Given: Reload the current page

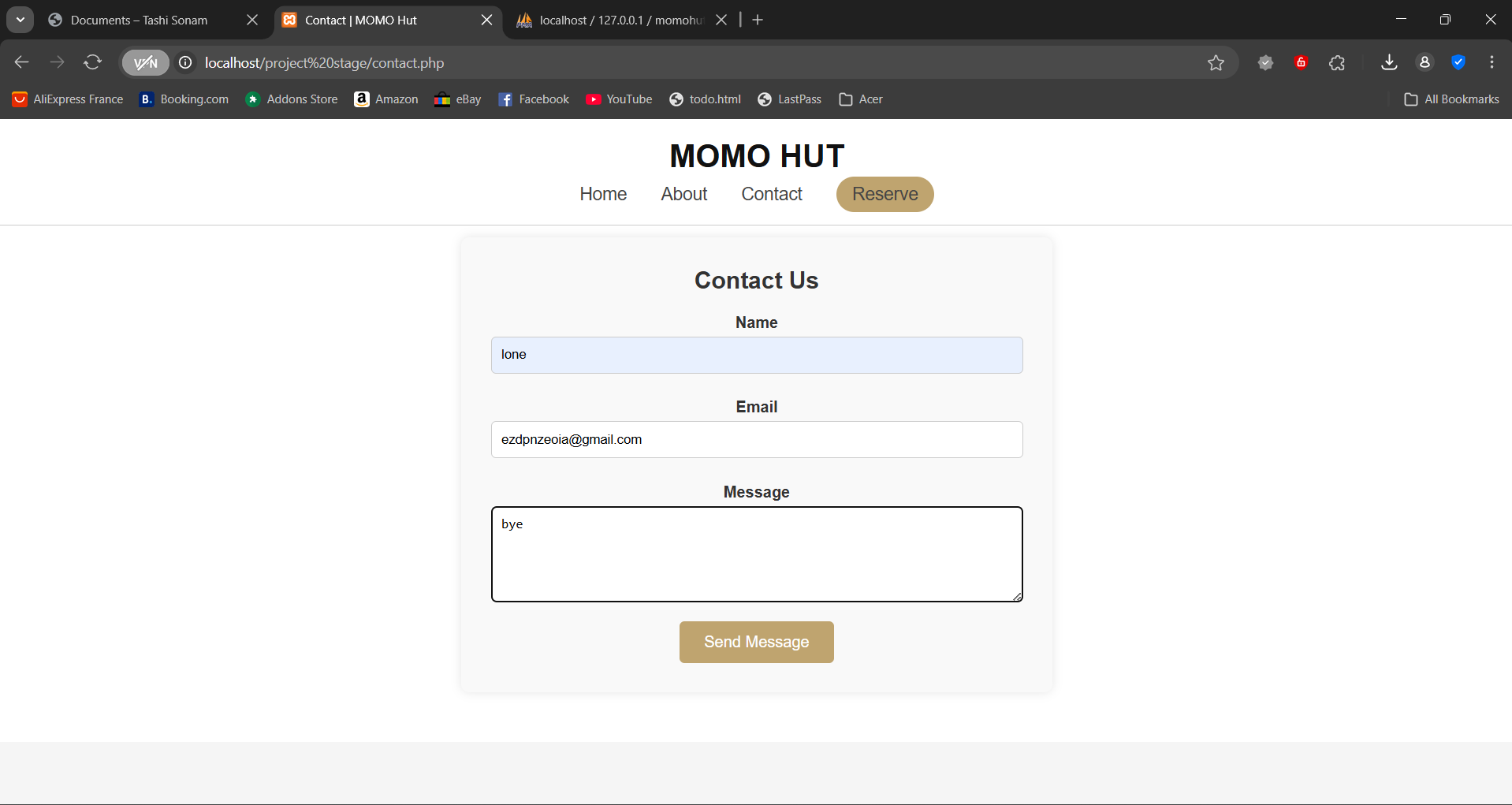Looking at the screenshot, I should (x=92, y=62).
